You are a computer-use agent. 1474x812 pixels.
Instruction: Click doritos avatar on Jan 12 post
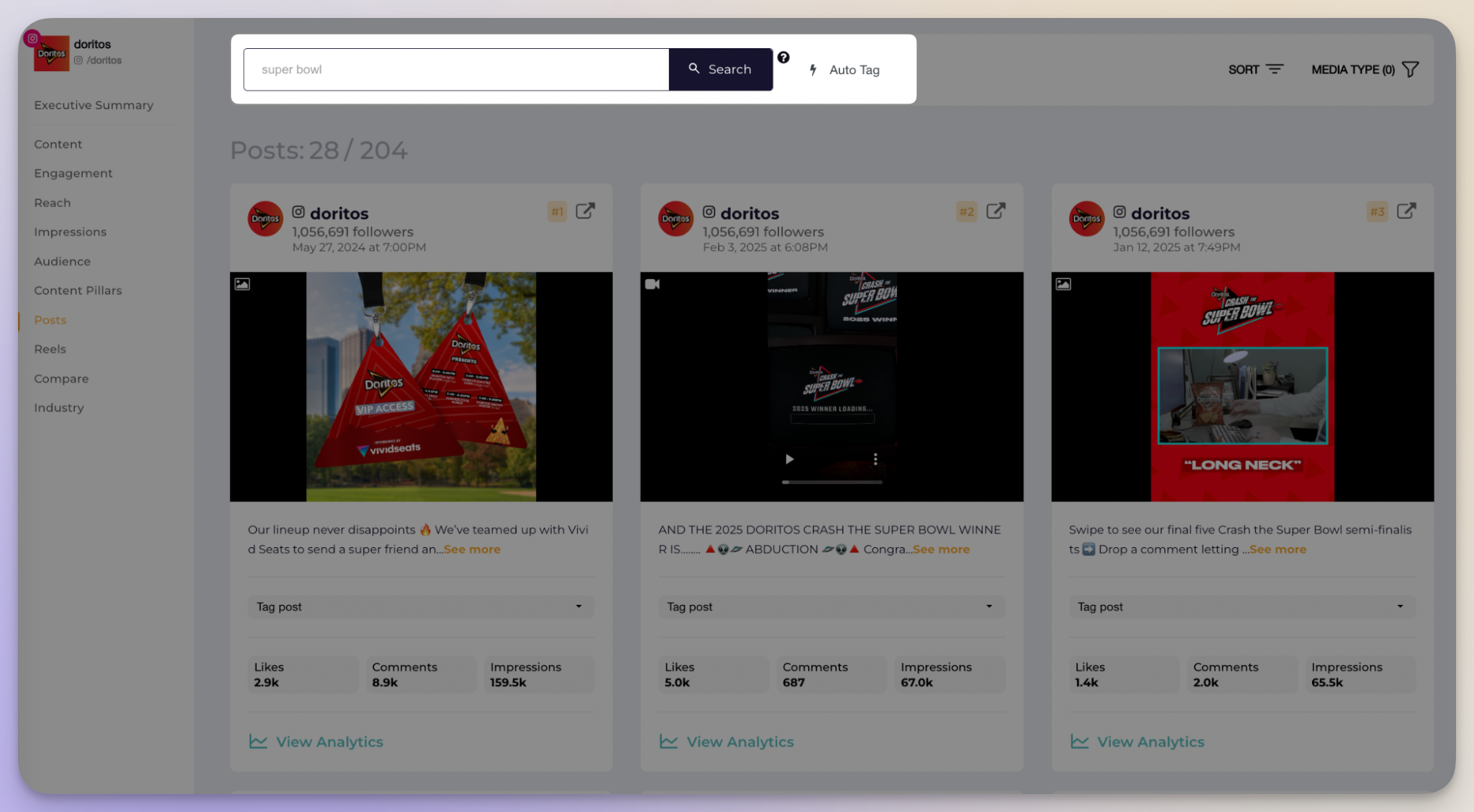tap(1086, 219)
